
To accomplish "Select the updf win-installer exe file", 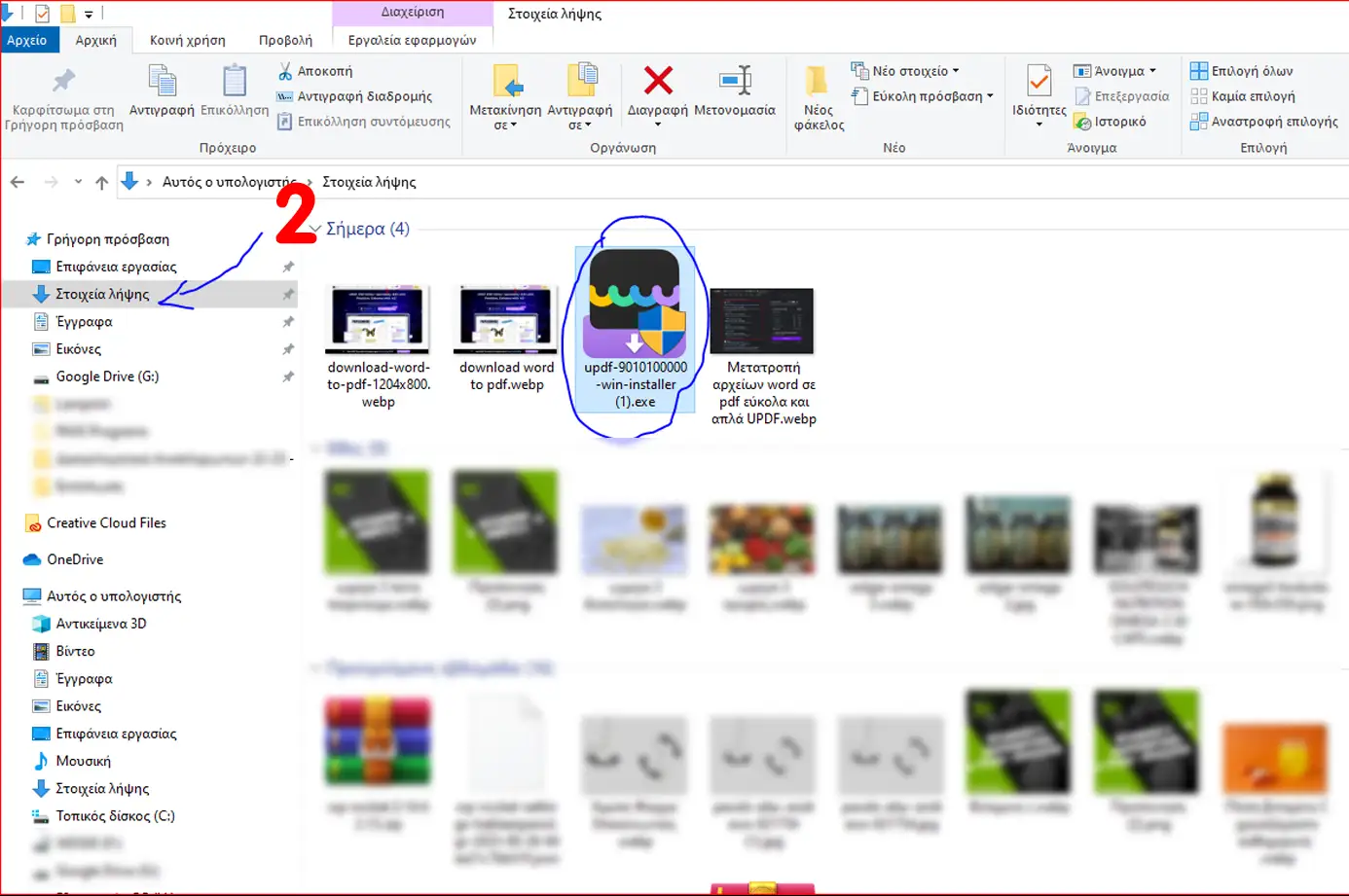I will point(635,321).
